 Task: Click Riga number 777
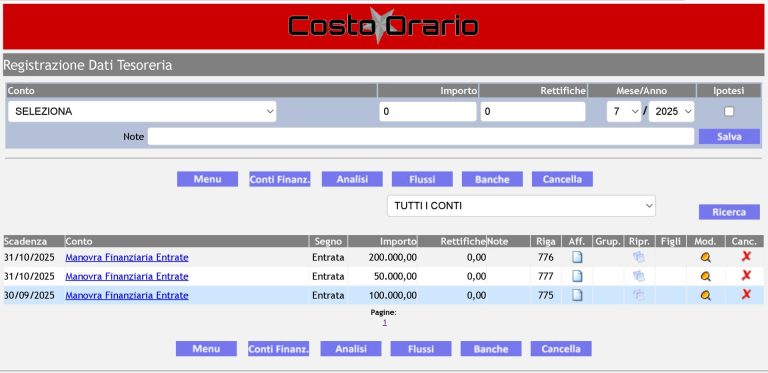546,277
